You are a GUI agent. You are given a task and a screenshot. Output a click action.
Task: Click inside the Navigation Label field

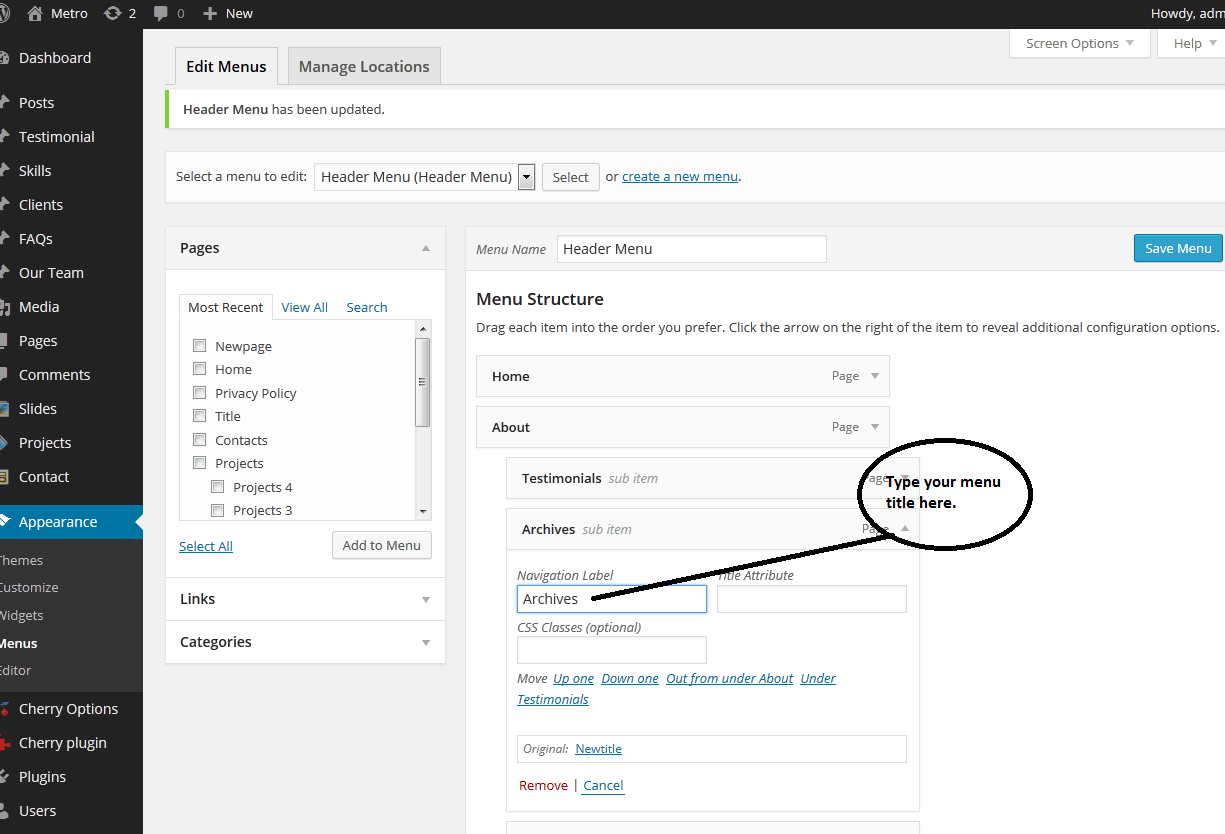[x=611, y=598]
